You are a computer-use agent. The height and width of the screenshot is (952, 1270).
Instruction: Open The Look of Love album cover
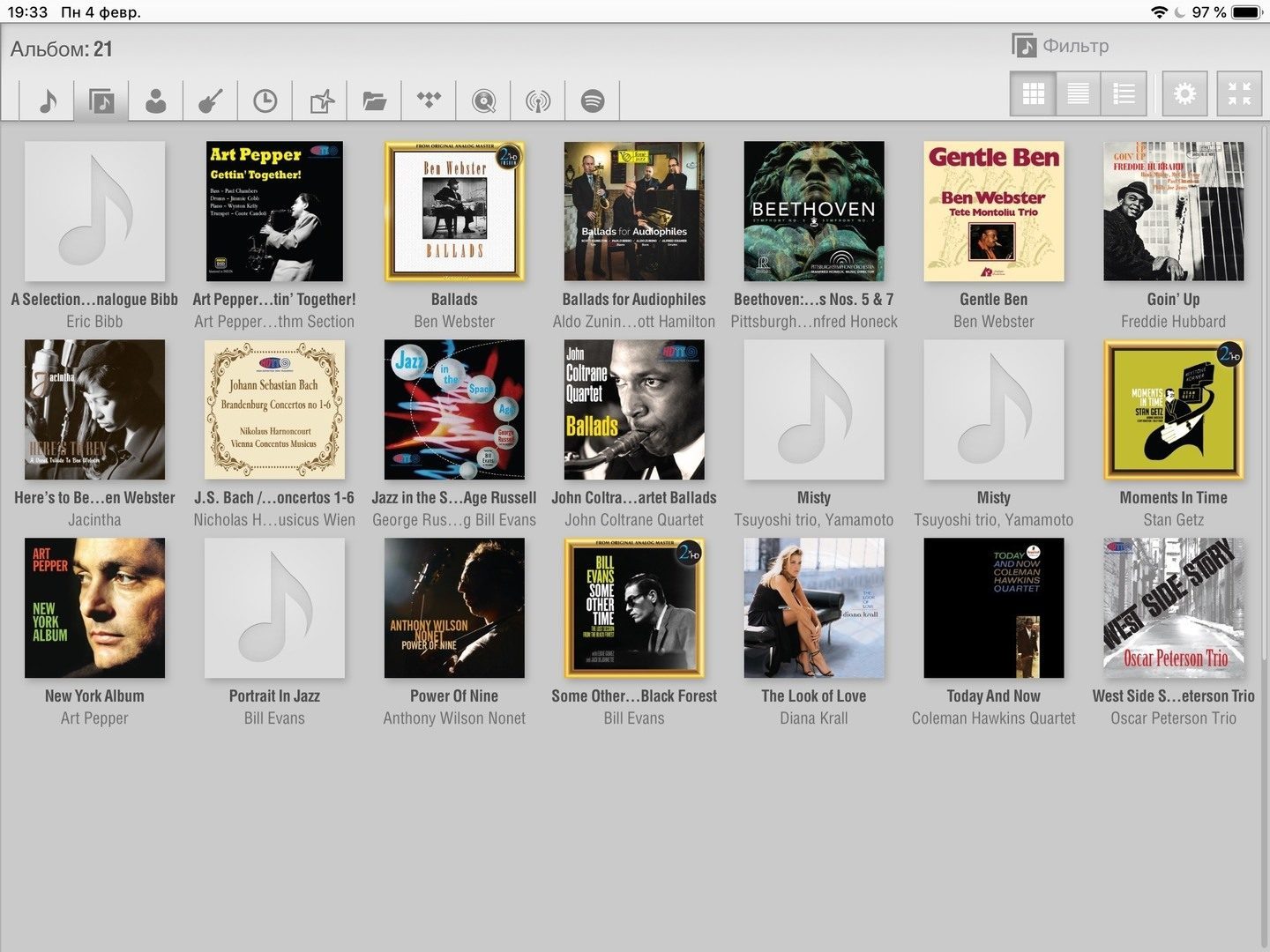pos(814,608)
